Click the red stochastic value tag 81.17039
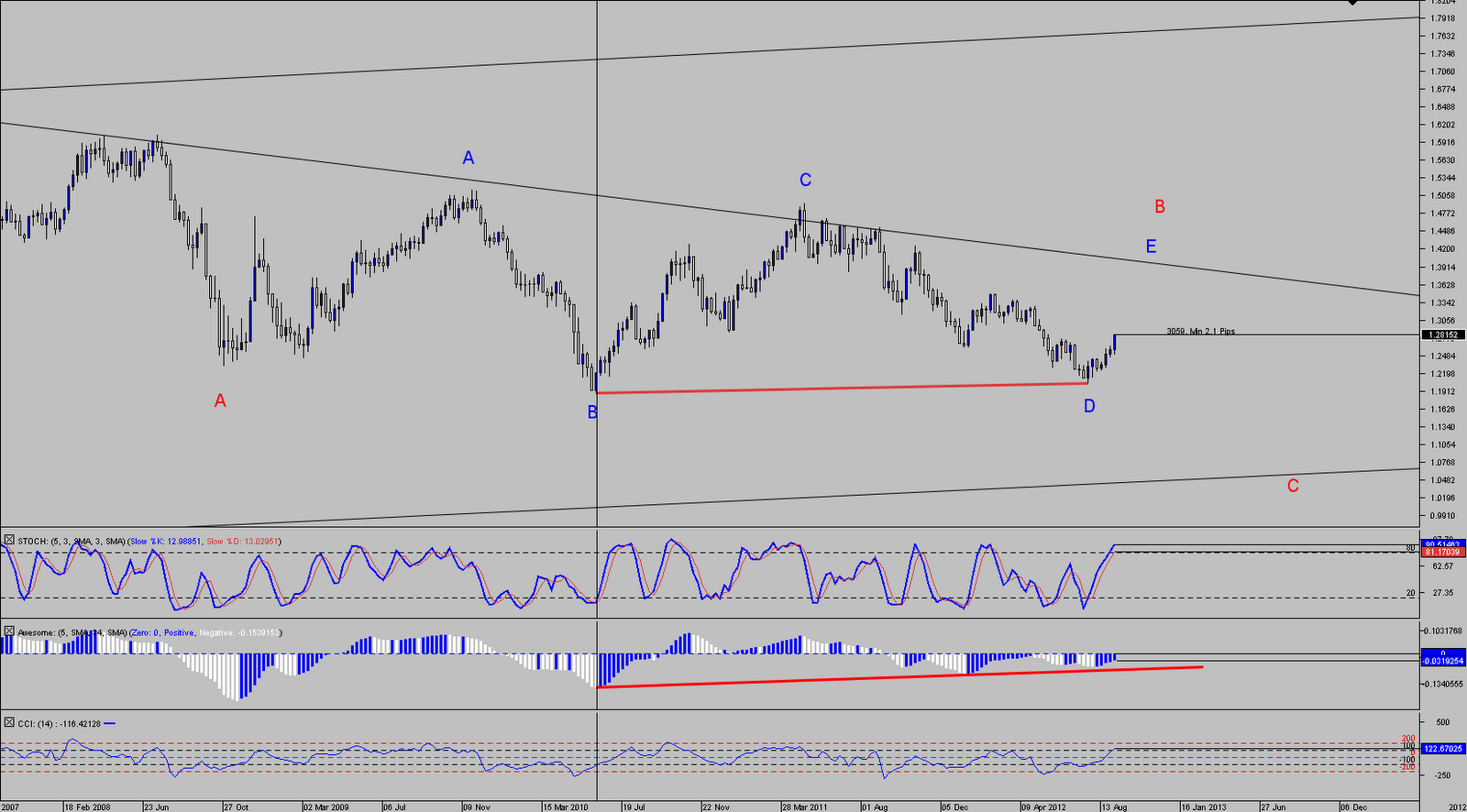 (1443, 553)
